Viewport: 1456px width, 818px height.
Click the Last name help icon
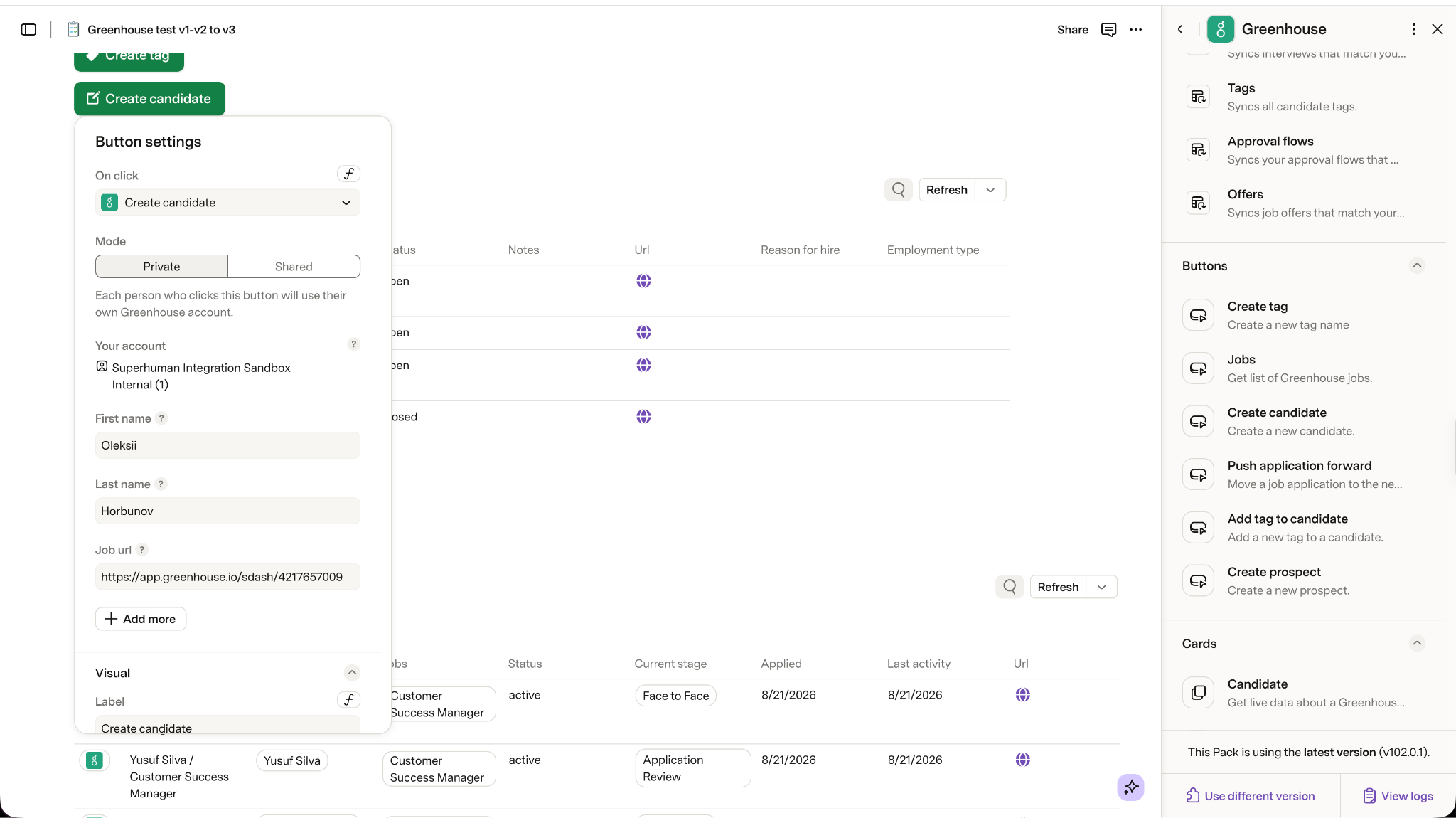click(161, 484)
